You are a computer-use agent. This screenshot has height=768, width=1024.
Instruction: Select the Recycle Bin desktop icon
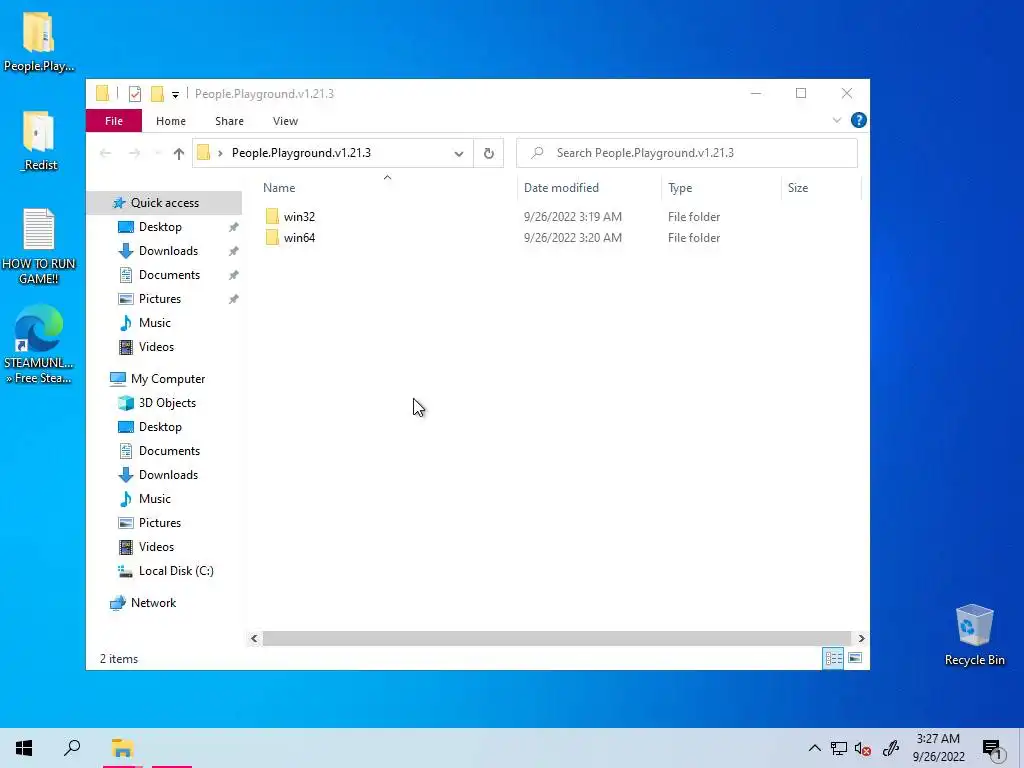(974, 635)
